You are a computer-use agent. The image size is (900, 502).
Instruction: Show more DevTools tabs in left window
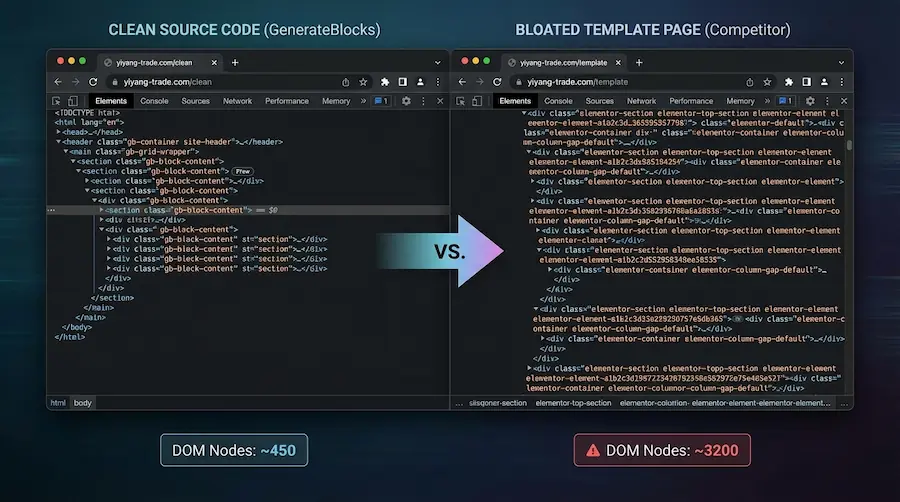point(361,101)
